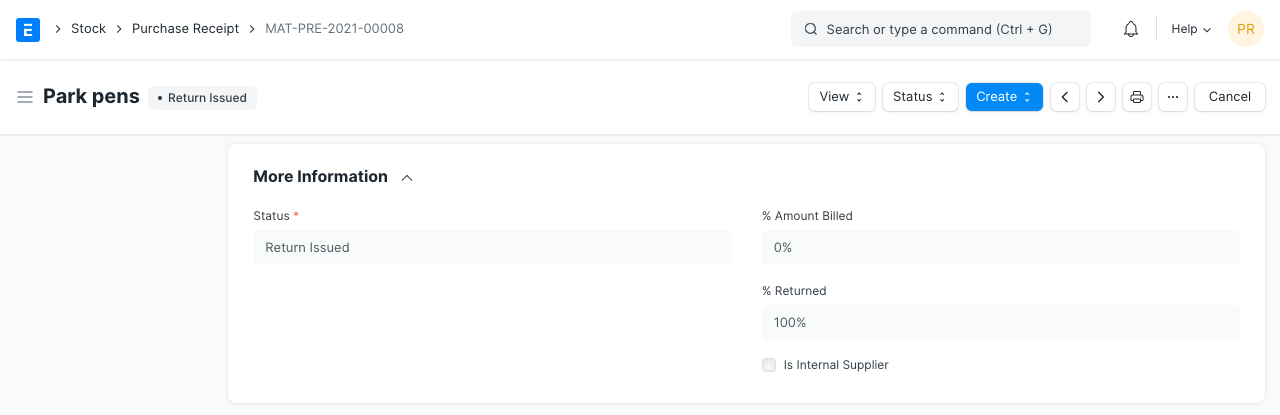
Task: Open the Status dropdown button
Action: (919, 97)
